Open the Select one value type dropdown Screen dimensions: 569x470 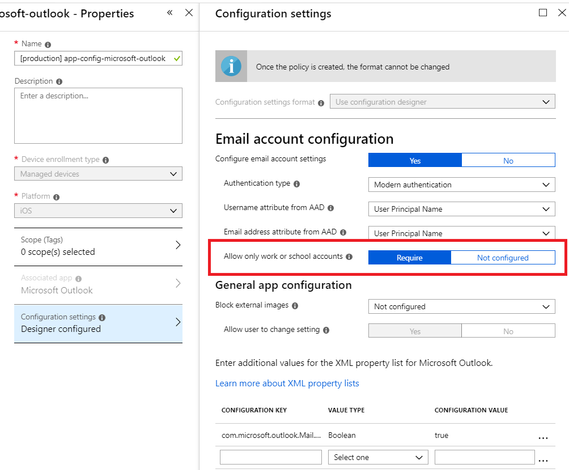pos(378,457)
